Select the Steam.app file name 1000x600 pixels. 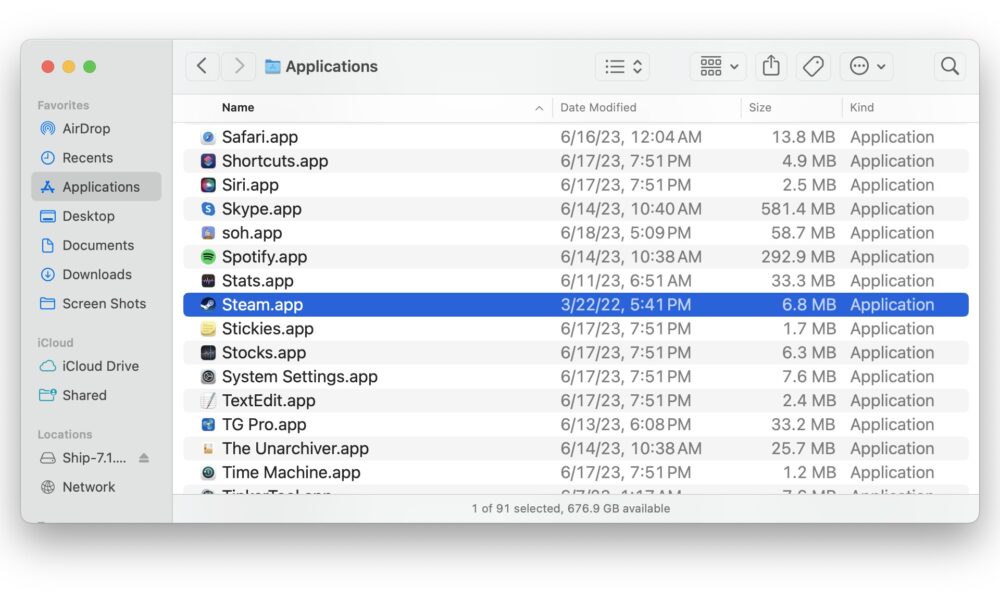(x=262, y=305)
